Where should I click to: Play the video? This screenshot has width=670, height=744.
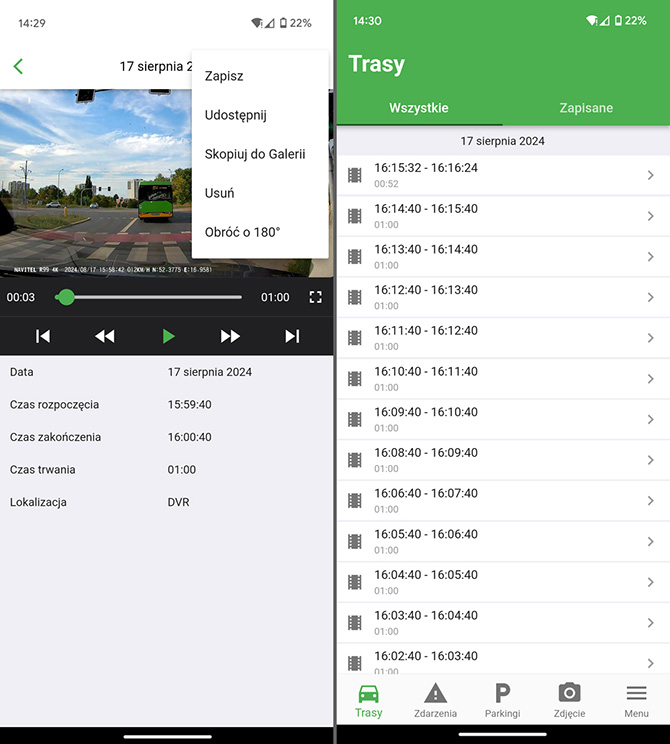click(168, 336)
